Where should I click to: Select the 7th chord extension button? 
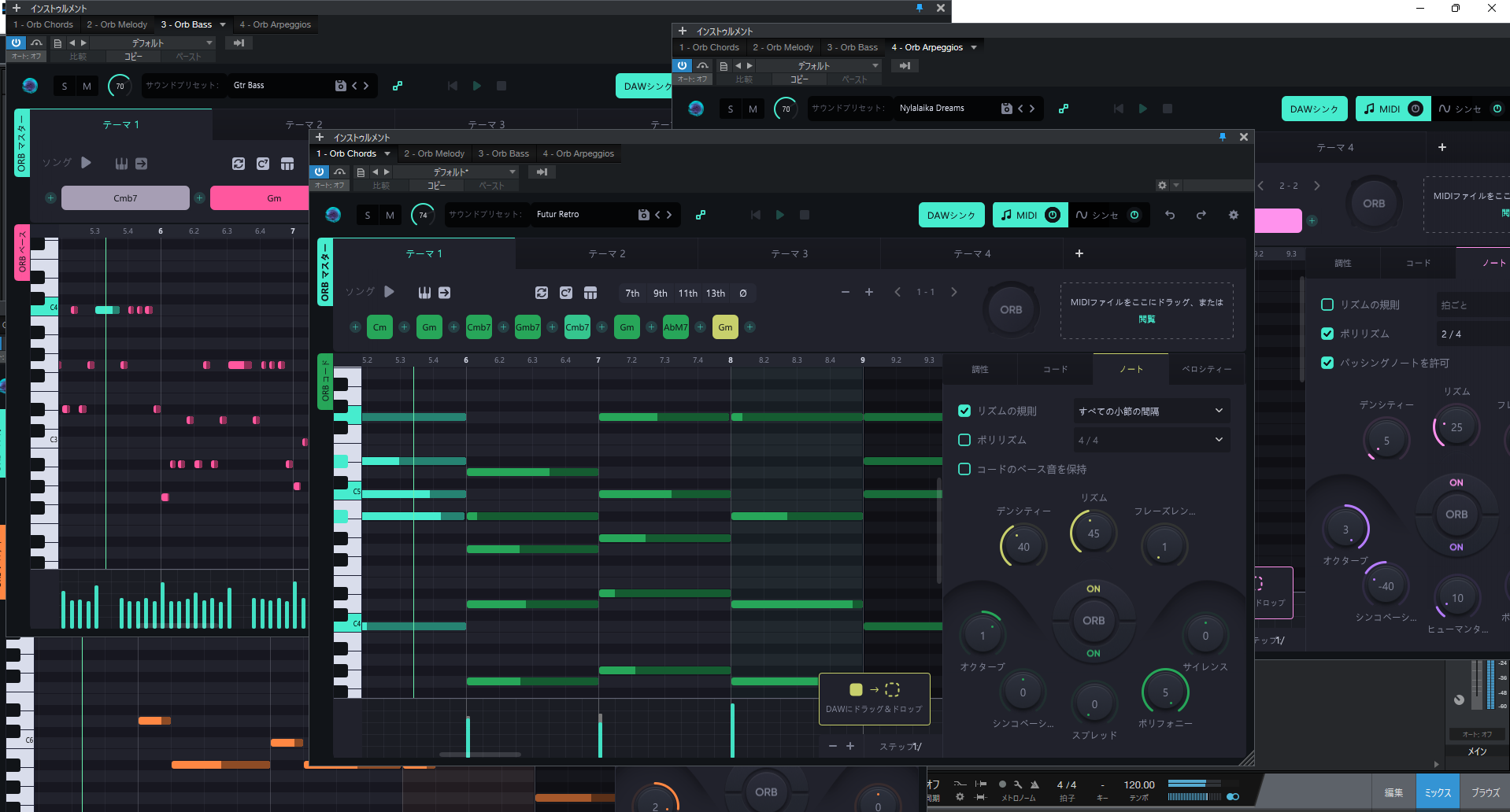pos(632,293)
